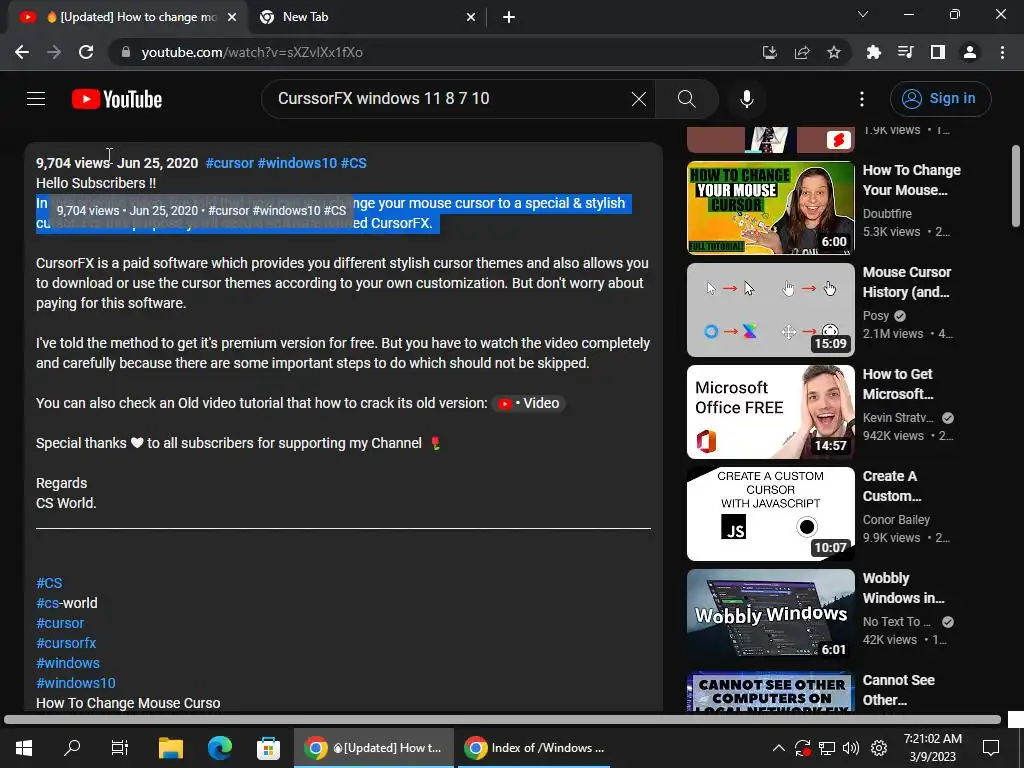
Task: Share this page icon in address bar
Action: (802, 52)
